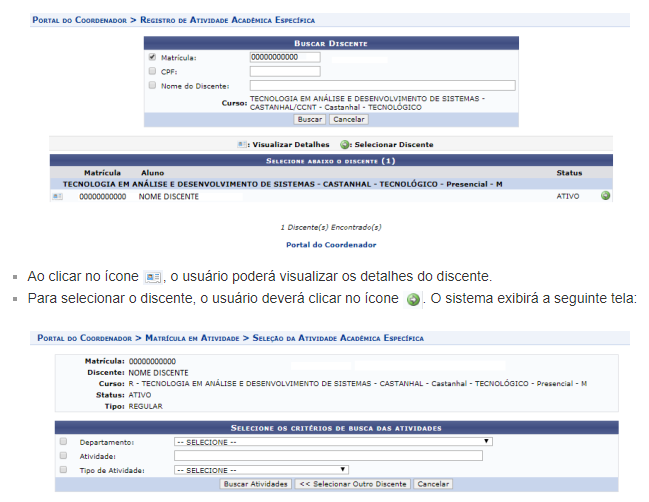Image resolution: width=649 pixels, height=502 pixels.
Task: Check the Nome do Discente checkbox
Action: tap(152, 85)
